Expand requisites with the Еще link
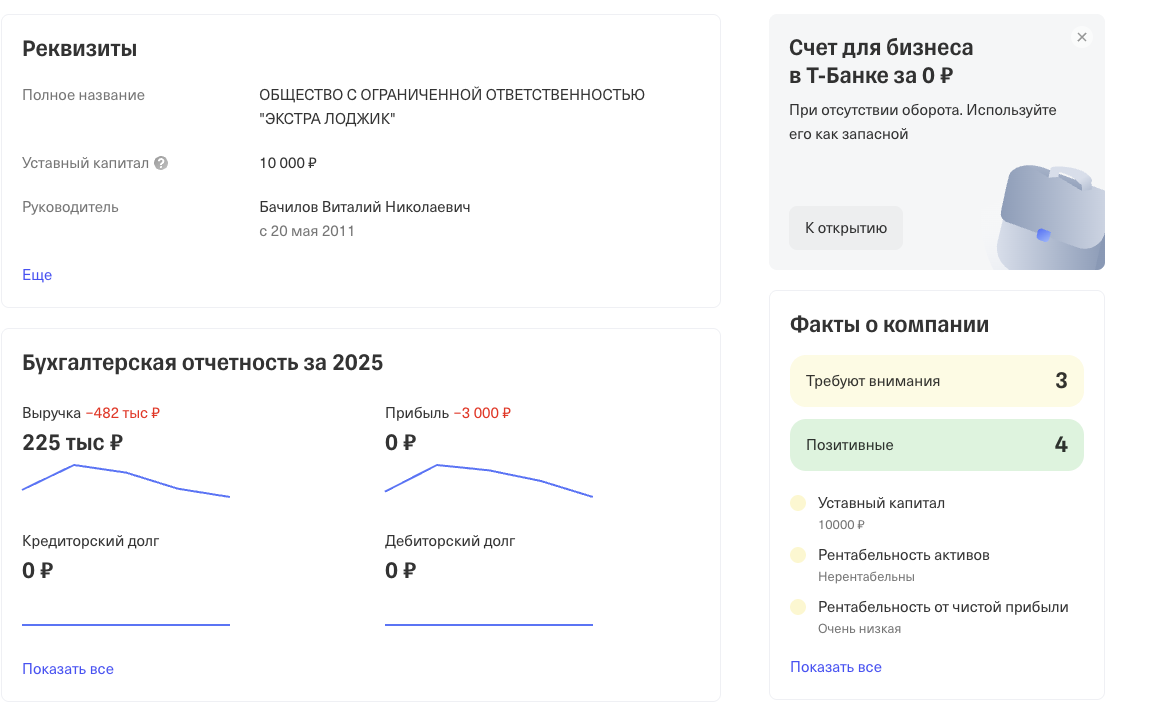The height and width of the screenshot is (717, 1158). coord(37,275)
